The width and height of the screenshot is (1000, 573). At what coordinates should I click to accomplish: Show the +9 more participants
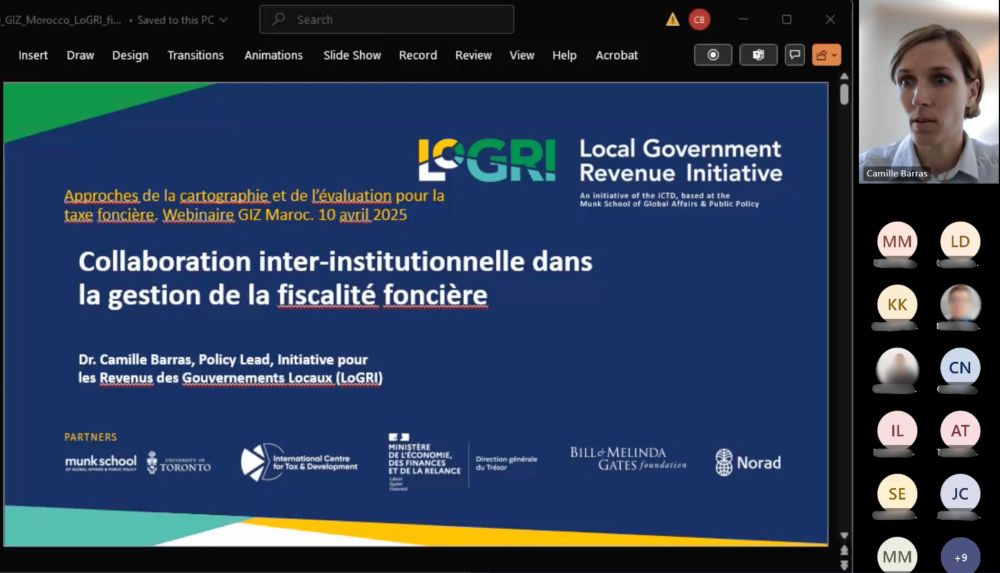[x=960, y=556]
